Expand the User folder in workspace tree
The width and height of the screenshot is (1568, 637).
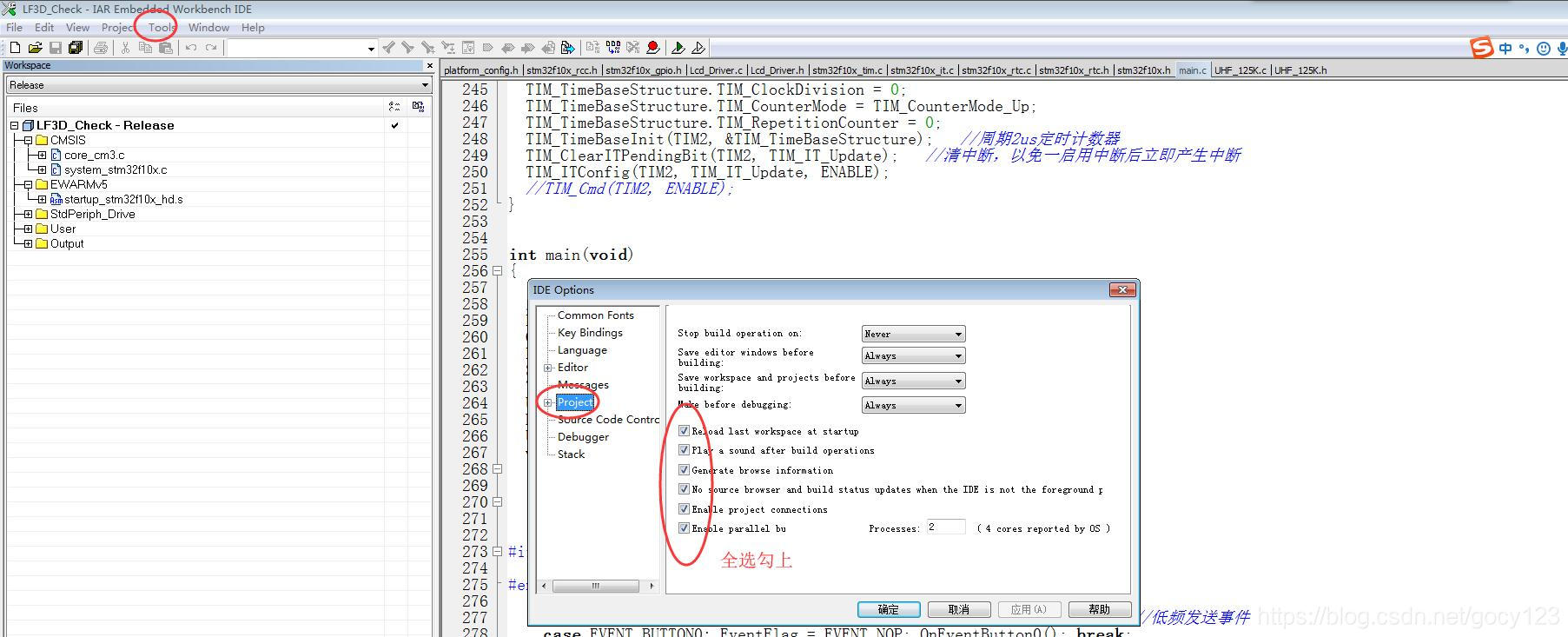pos(28,229)
